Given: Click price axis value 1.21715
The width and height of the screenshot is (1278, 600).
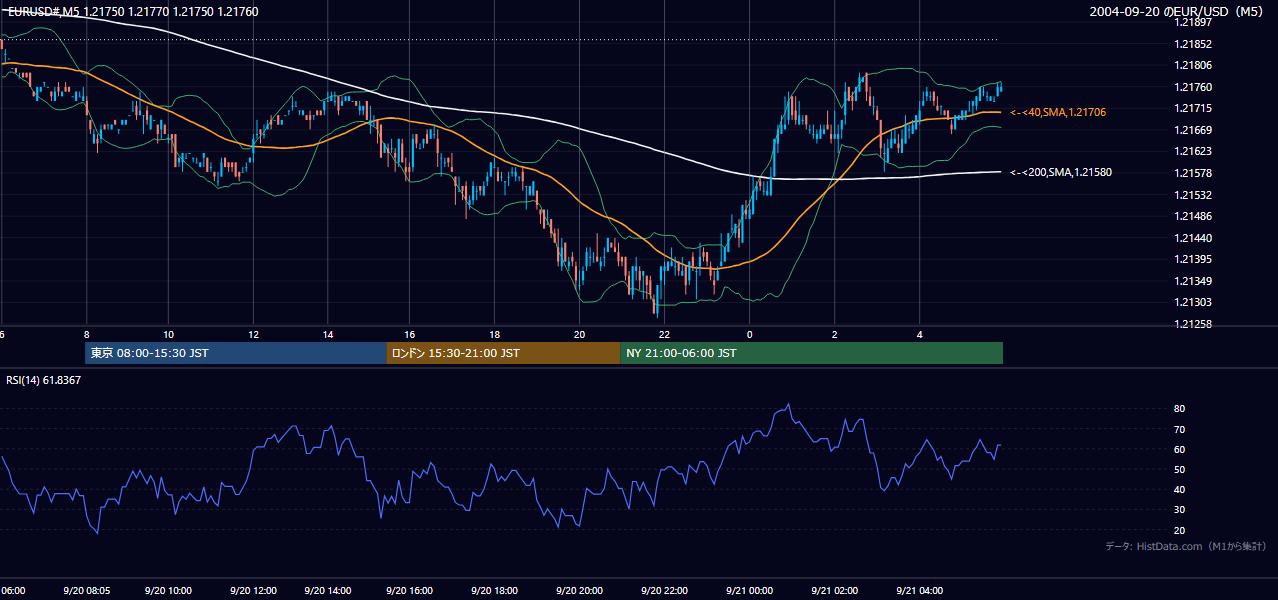Looking at the screenshot, I should point(1194,108).
